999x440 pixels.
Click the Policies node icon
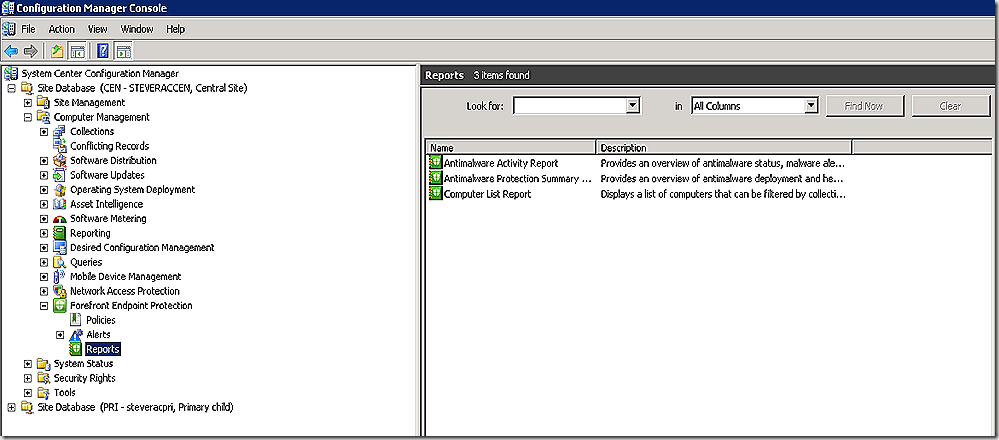pyautogui.click(x=76, y=320)
